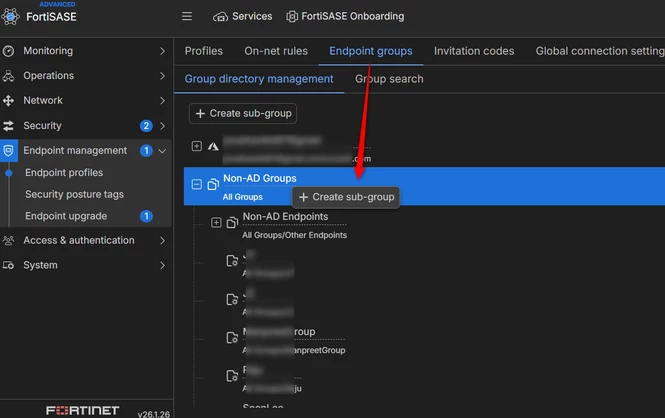Screen dimensions: 665x418
Task: Click the Non-AD Groups folder icon
Action: pyautogui.click(x=213, y=184)
